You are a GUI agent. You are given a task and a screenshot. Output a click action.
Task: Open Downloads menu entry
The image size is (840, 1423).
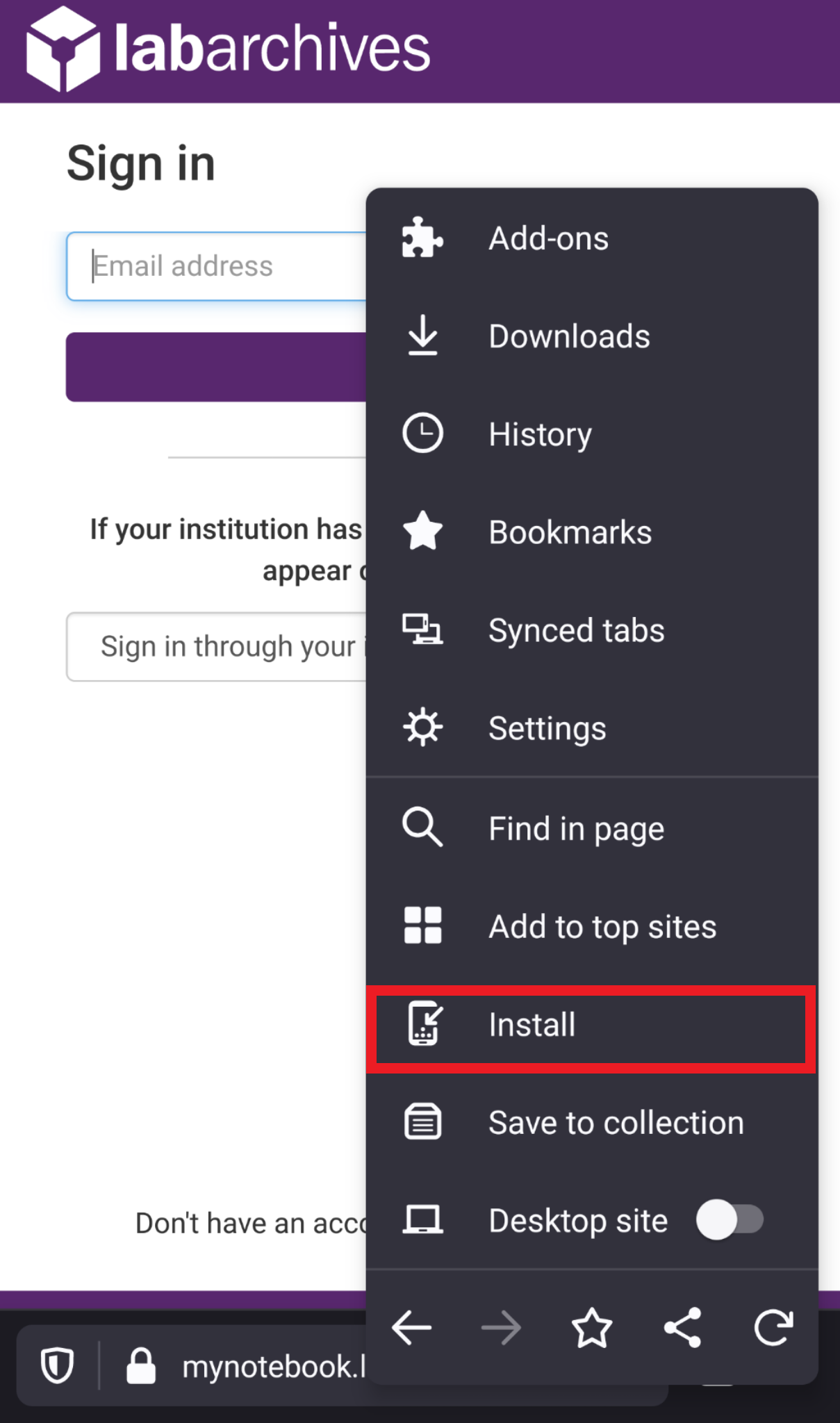592,336
